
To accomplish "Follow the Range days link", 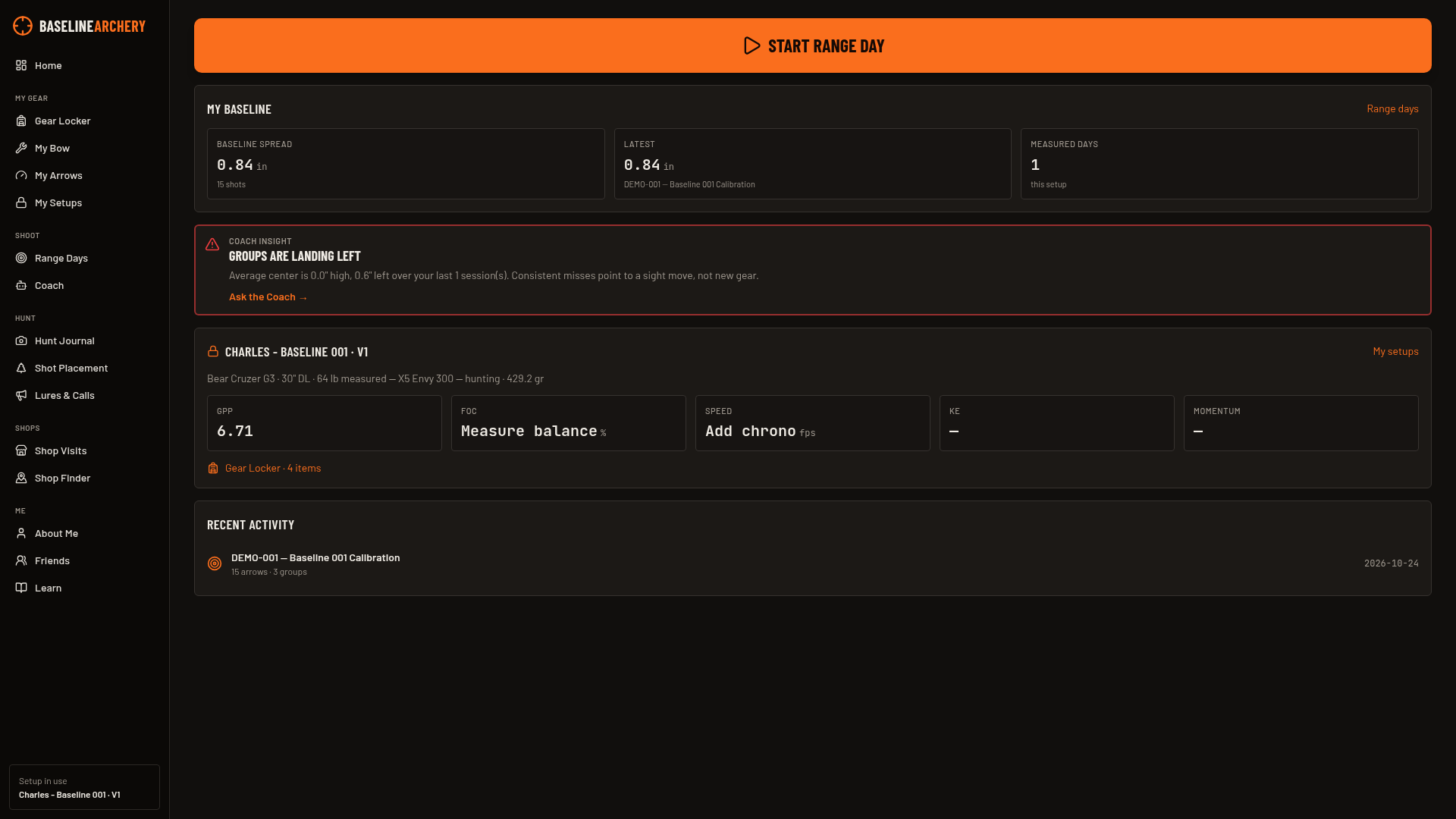I will 1392,108.
